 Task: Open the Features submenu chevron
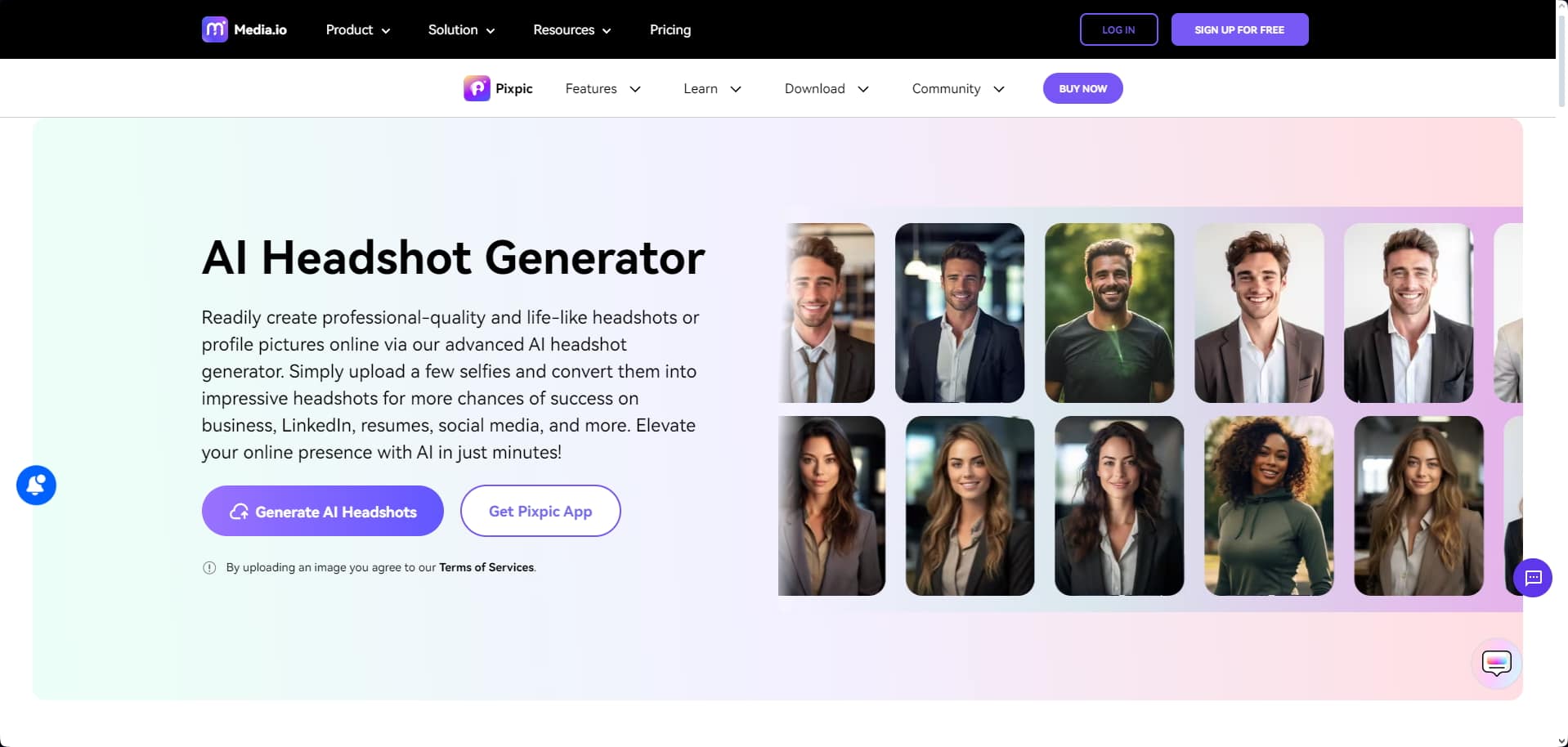(x=635, y=89)
